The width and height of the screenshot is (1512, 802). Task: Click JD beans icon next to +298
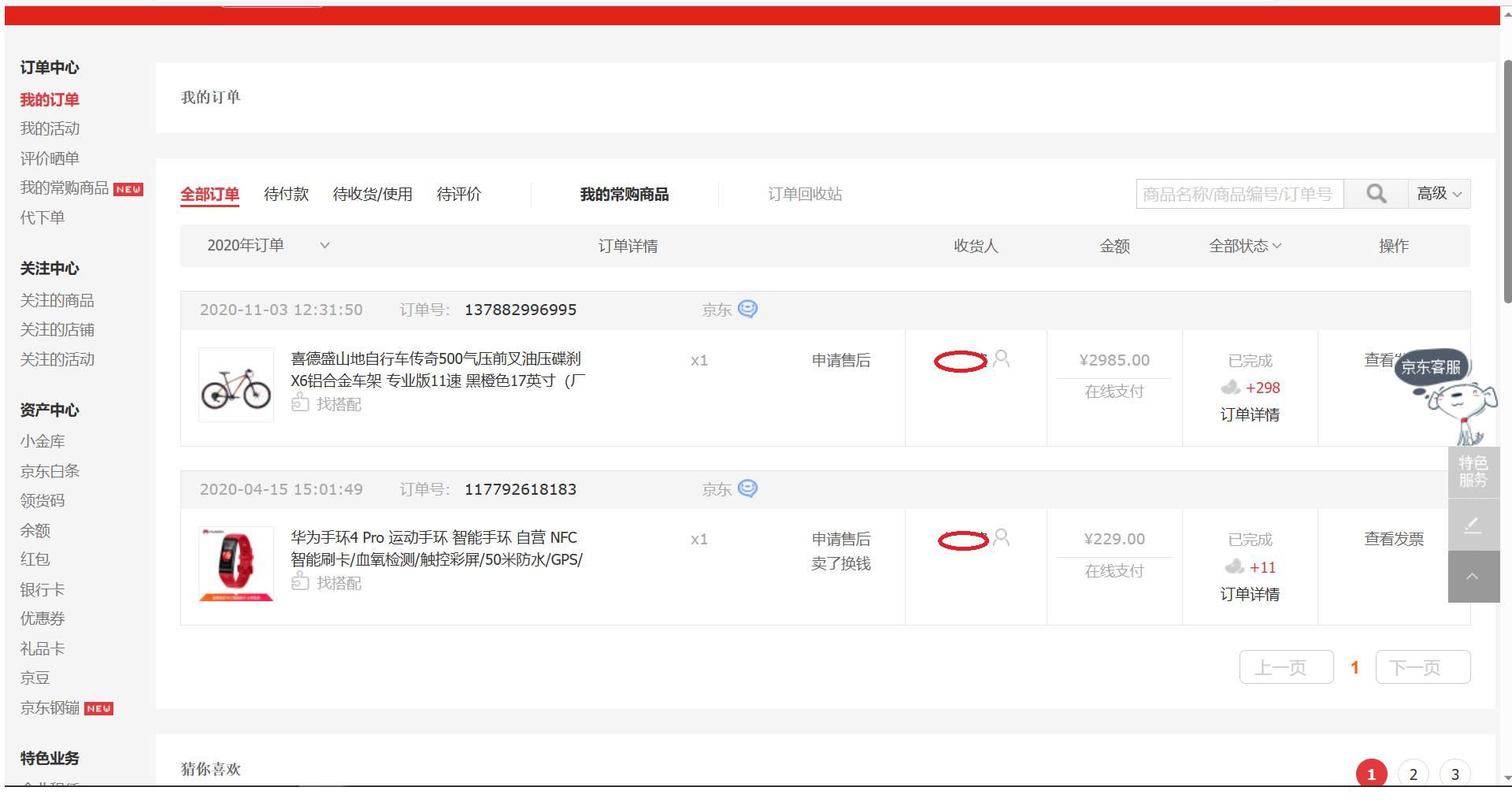1230,388
